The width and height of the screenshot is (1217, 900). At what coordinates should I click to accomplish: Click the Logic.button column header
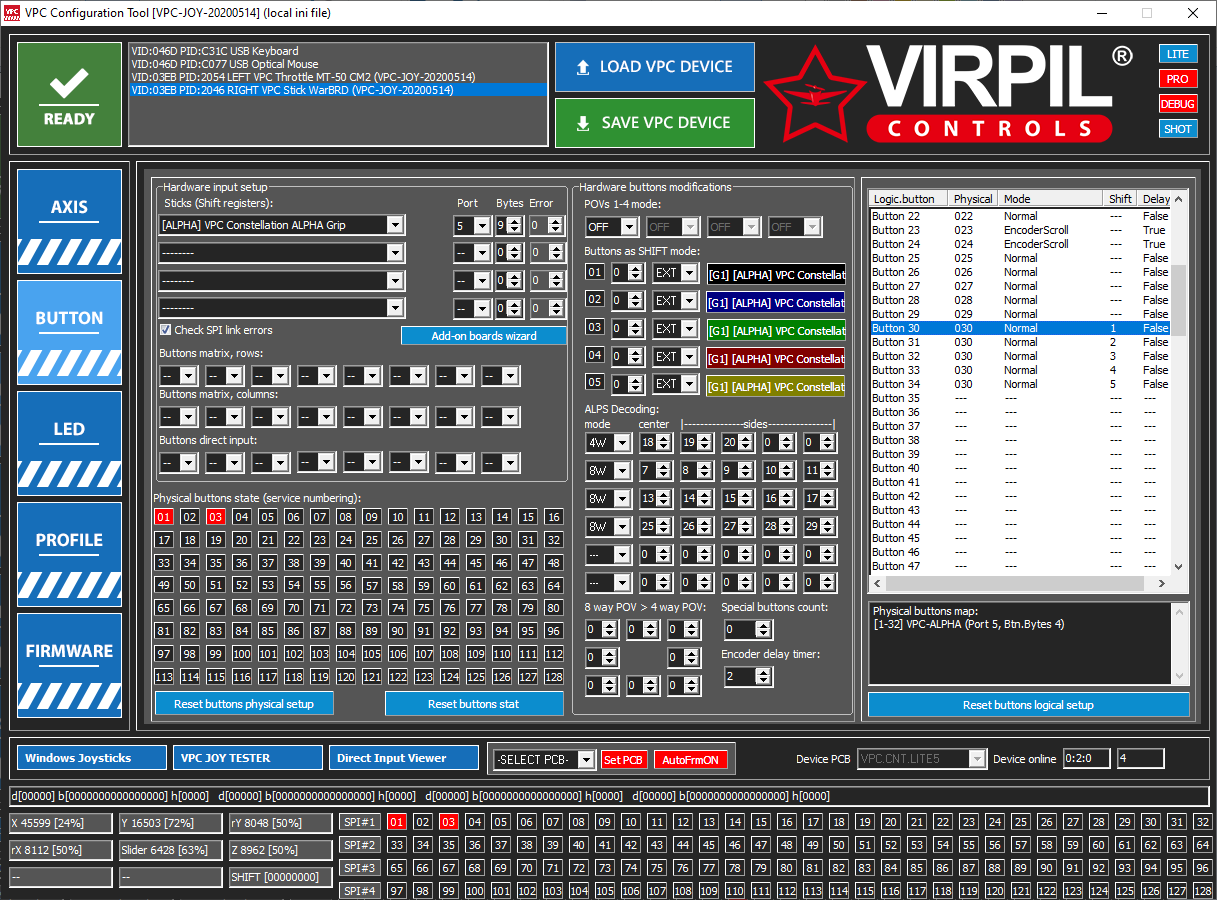909,199
